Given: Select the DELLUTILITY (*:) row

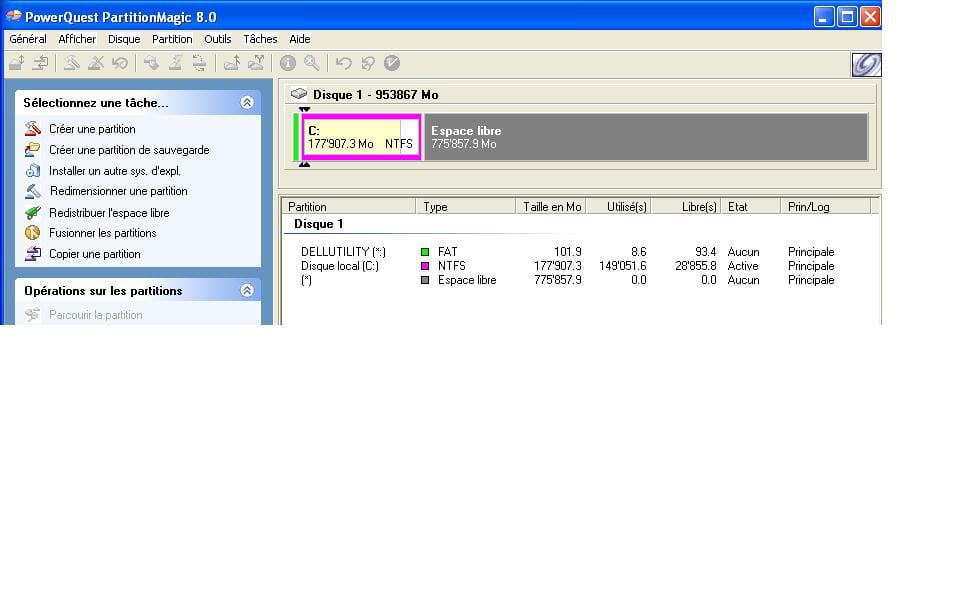Looking at the screenshot, I should click(568, 252).
